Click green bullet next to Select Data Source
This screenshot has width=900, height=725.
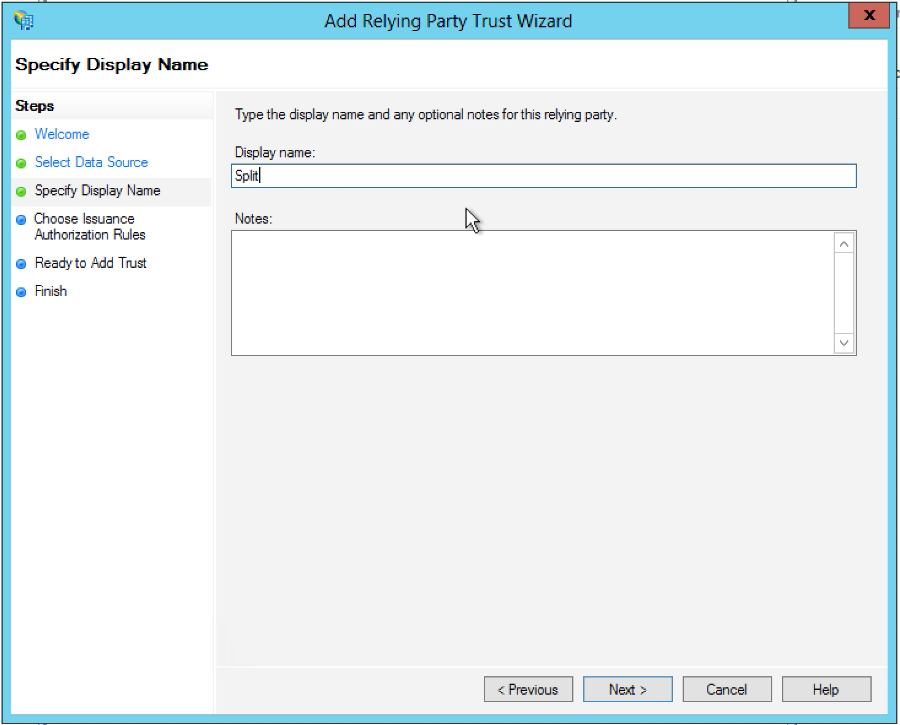[22, 163]
